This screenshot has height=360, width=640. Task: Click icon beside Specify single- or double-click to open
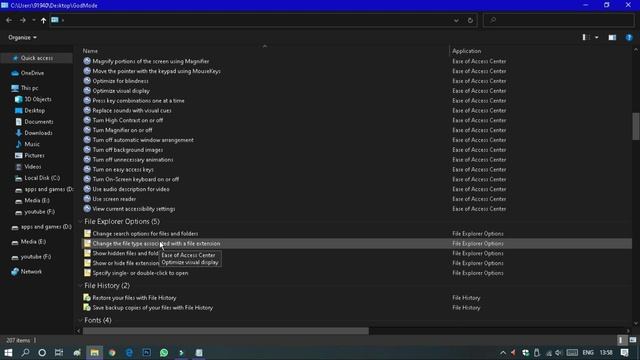tap(87, 273)
